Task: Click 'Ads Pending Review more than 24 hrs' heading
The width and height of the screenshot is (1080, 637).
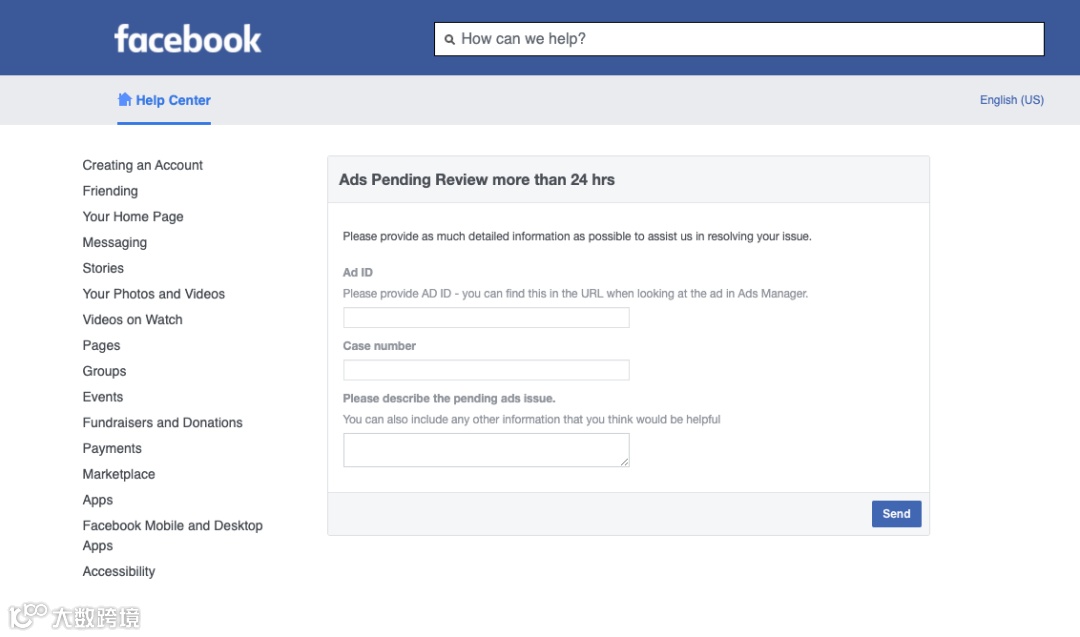Action: click(x=477, y=180)
